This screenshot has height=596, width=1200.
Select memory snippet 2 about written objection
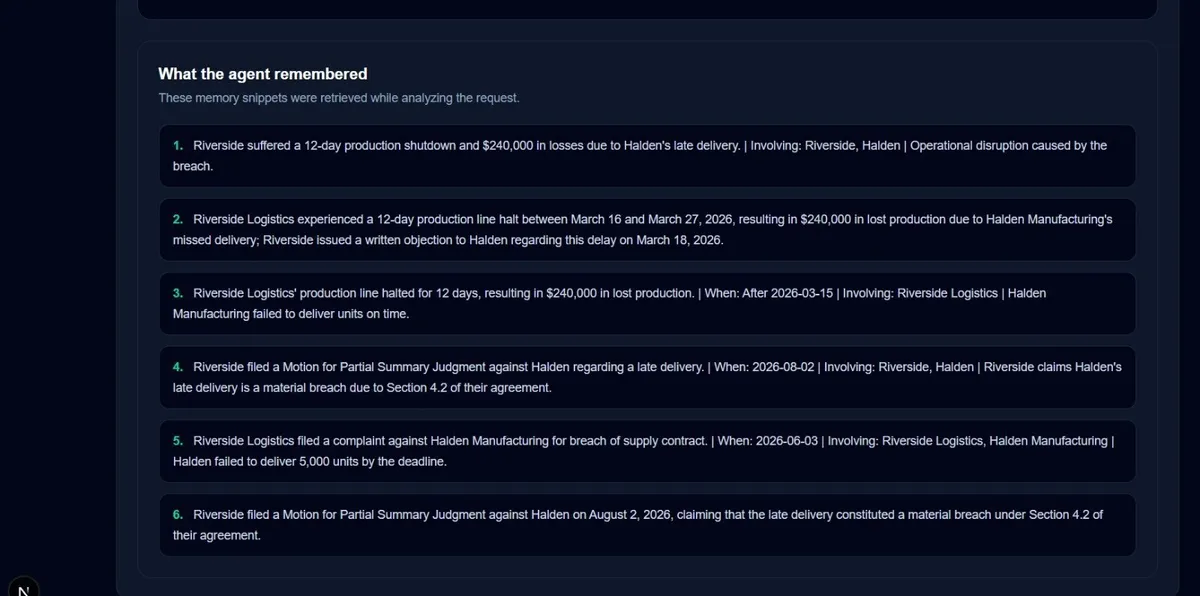click(x=647, y=230)
